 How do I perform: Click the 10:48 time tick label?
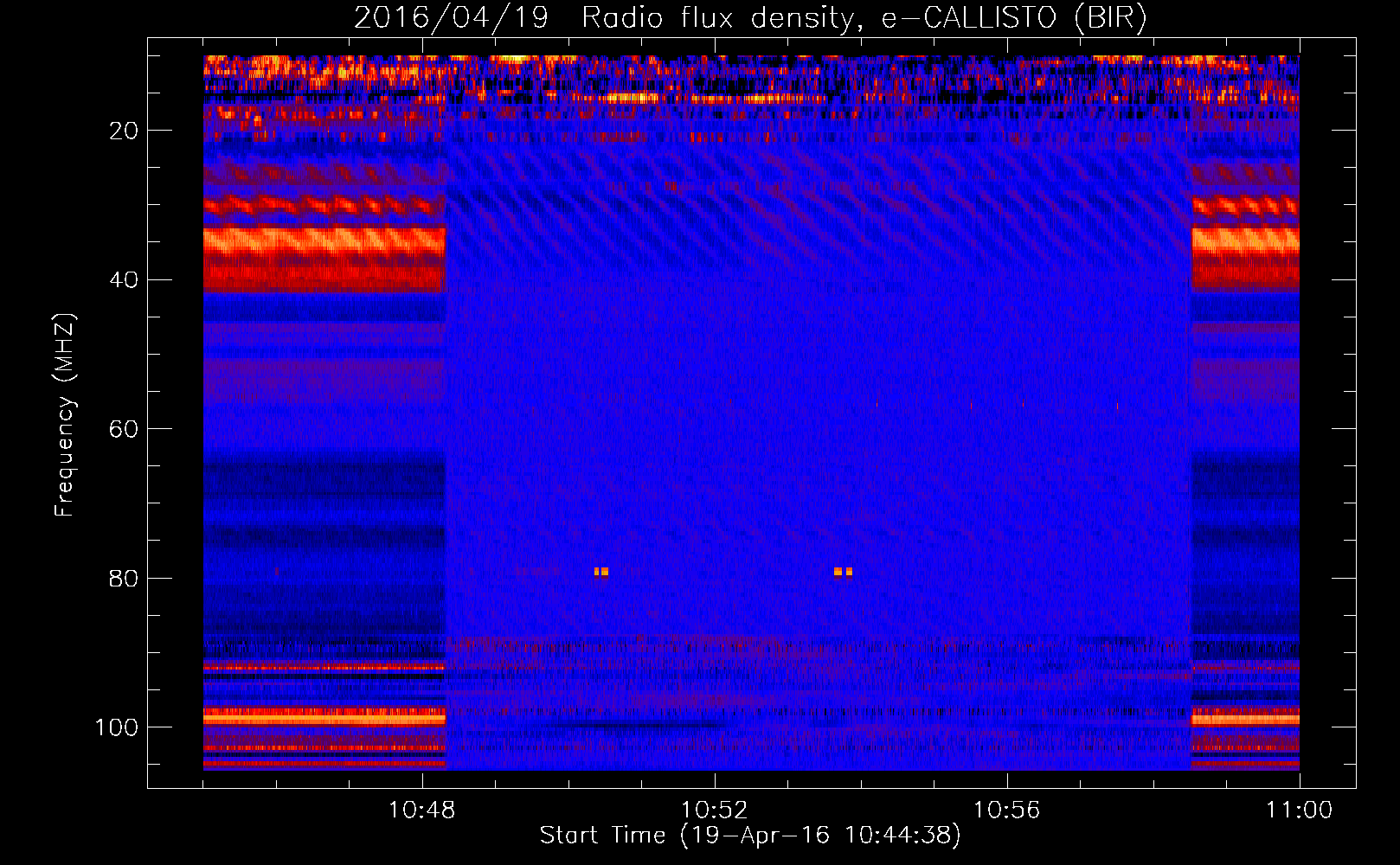coord(422,811)
